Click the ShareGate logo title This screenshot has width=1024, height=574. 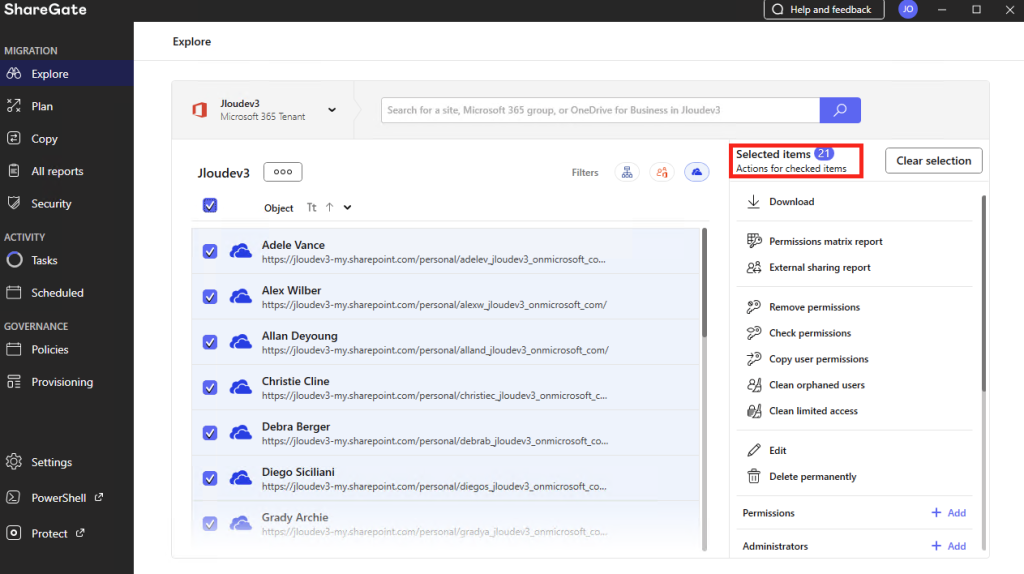pos(45,10)
